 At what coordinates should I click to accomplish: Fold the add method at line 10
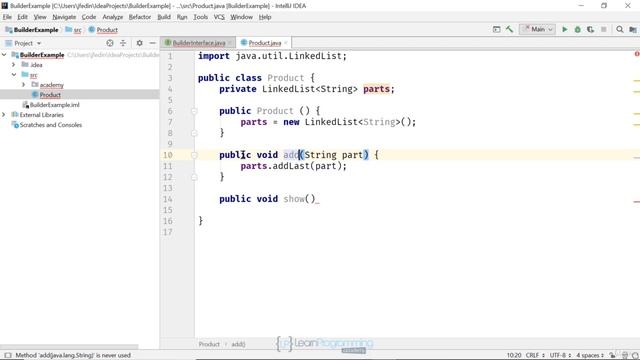[x=194, y=155]
